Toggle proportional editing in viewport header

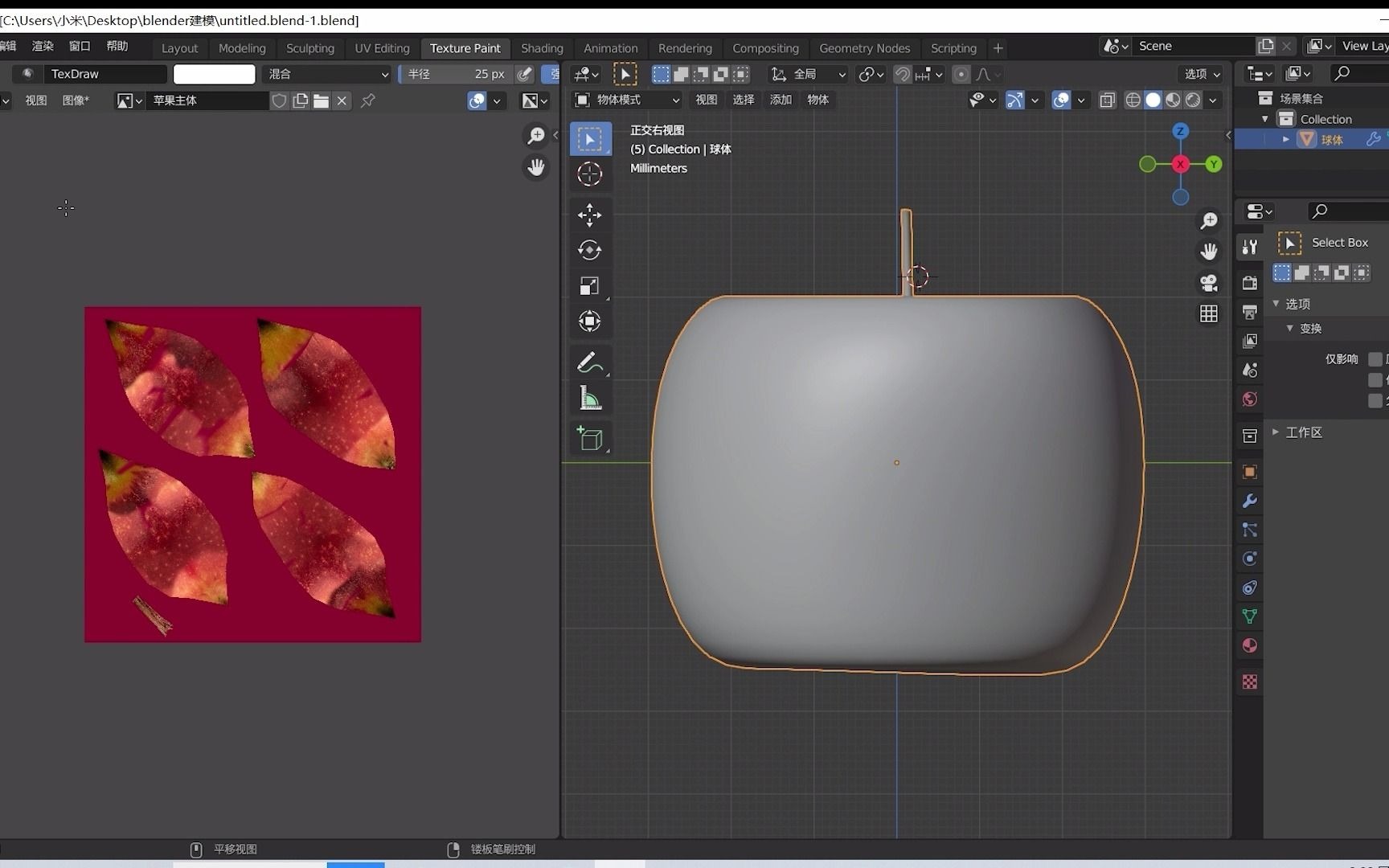point(961,75)
